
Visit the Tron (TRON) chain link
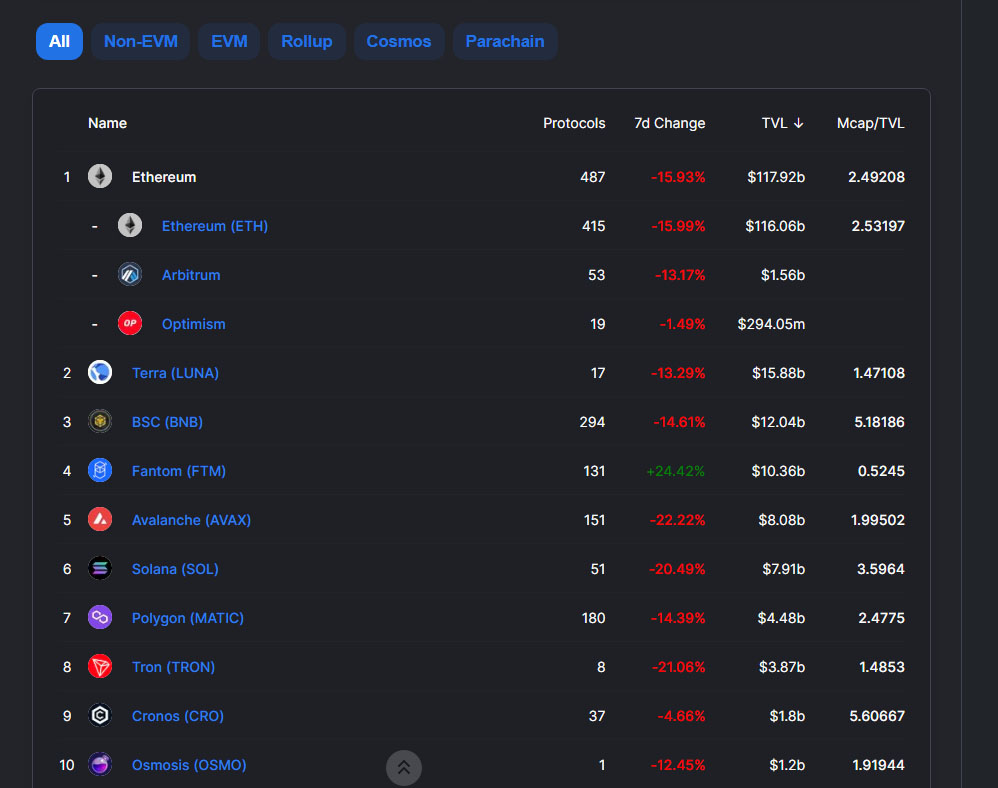coord(173,667)
